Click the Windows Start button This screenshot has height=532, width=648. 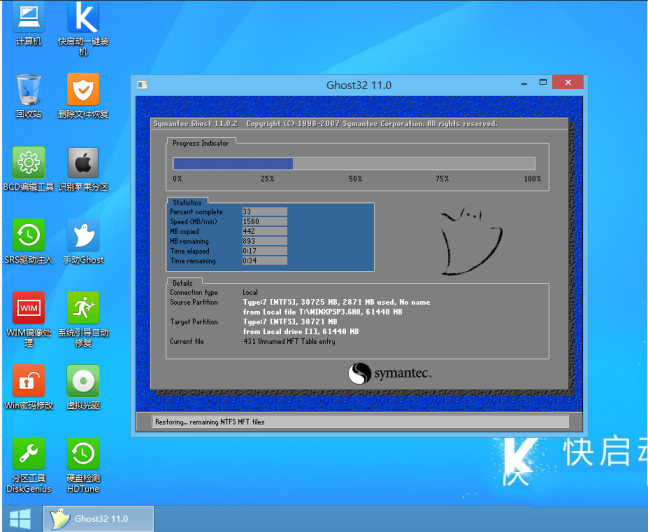[19, 519]
